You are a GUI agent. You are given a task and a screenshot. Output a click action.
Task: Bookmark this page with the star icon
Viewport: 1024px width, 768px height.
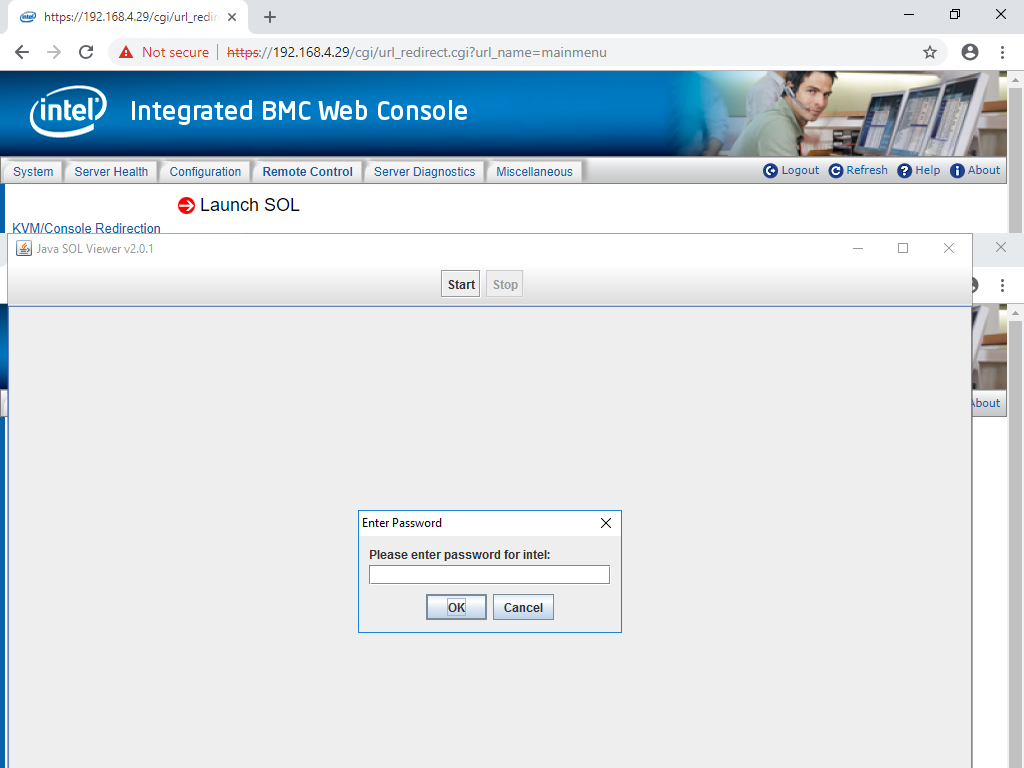930,52
